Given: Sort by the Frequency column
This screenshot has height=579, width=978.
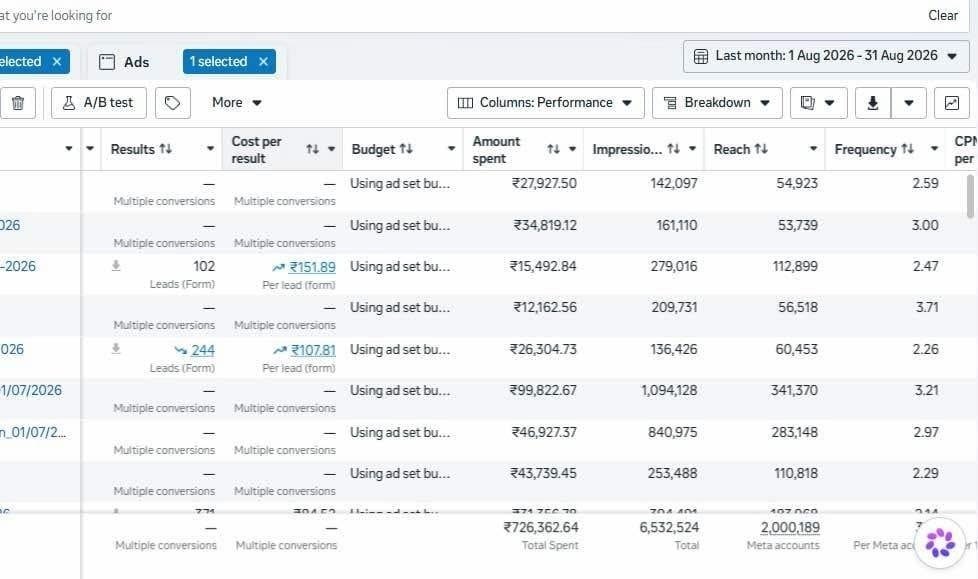Looking at the screenshot, I should click(908, 148).
